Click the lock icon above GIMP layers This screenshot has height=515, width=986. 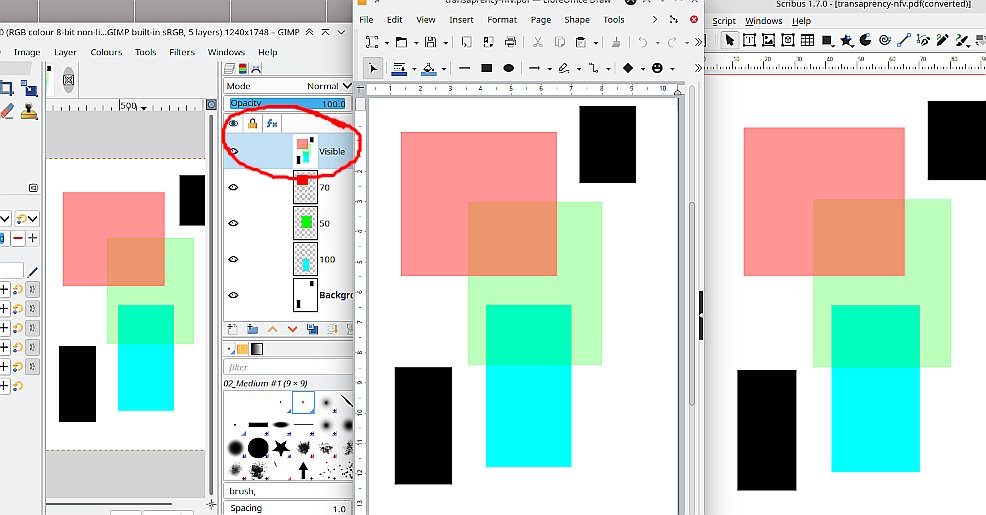[x=252, y=123]
